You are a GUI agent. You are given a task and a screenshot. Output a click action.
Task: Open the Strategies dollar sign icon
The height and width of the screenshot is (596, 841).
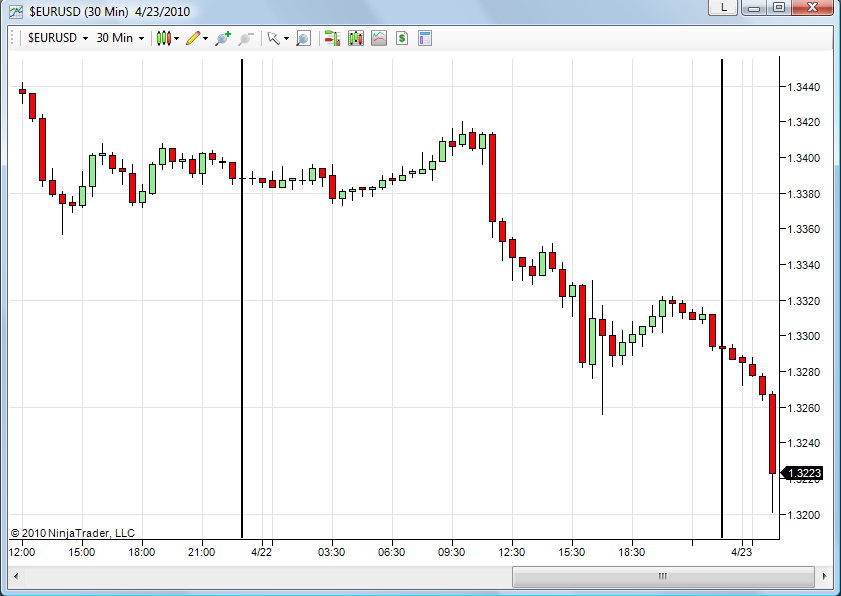pyautogui.click(x=402, y=38)
